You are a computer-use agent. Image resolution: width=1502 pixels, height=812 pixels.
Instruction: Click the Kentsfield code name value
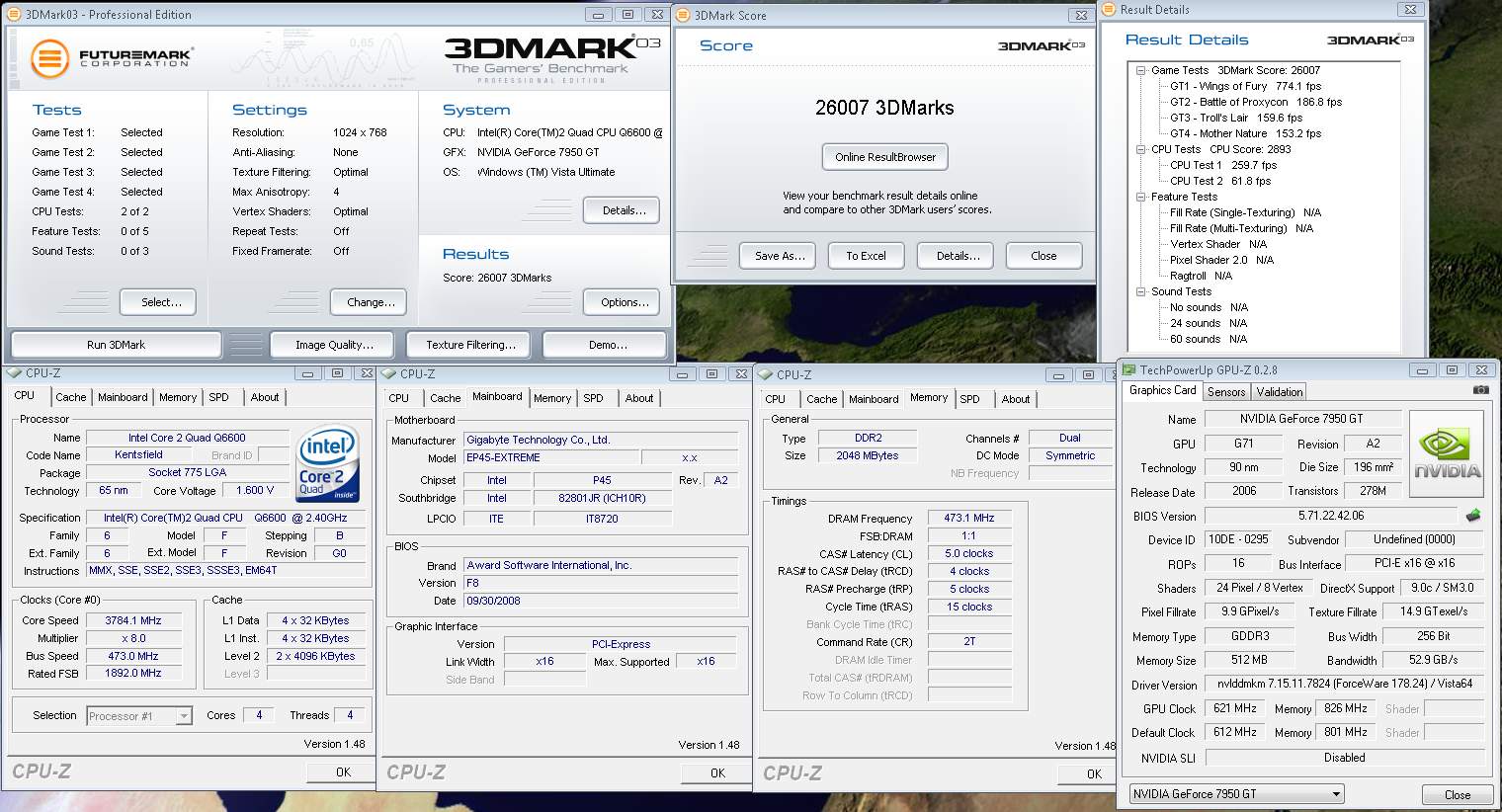click(x=138, y=454)
